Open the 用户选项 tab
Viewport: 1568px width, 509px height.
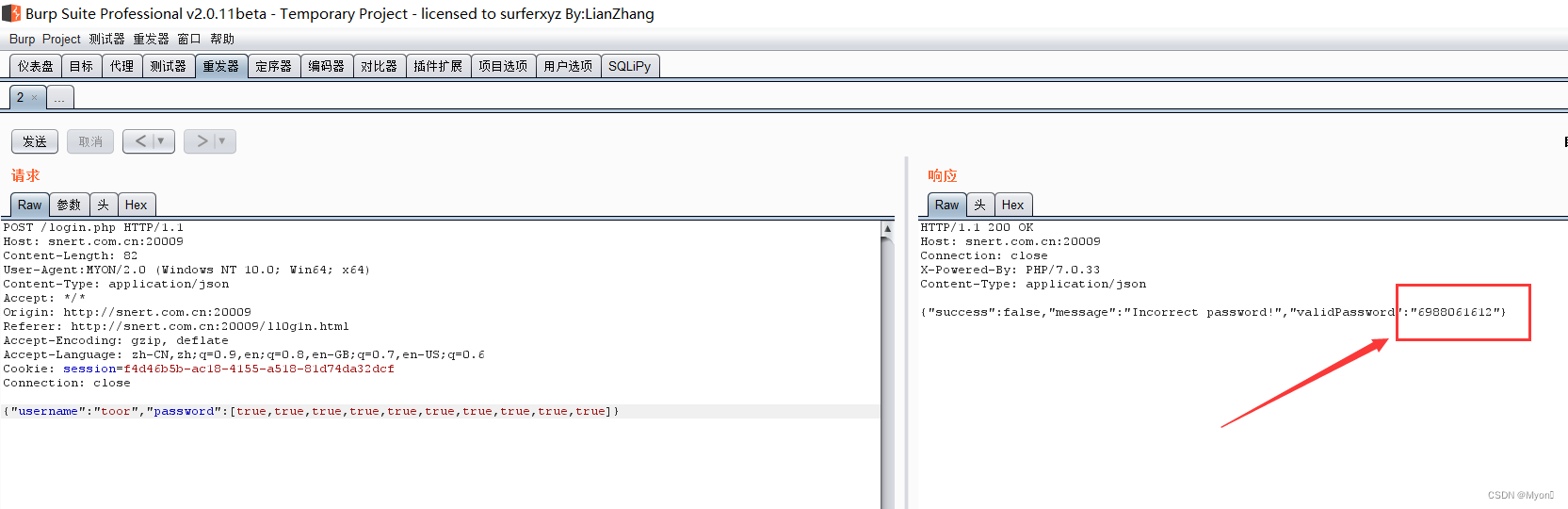pos(569,66)
